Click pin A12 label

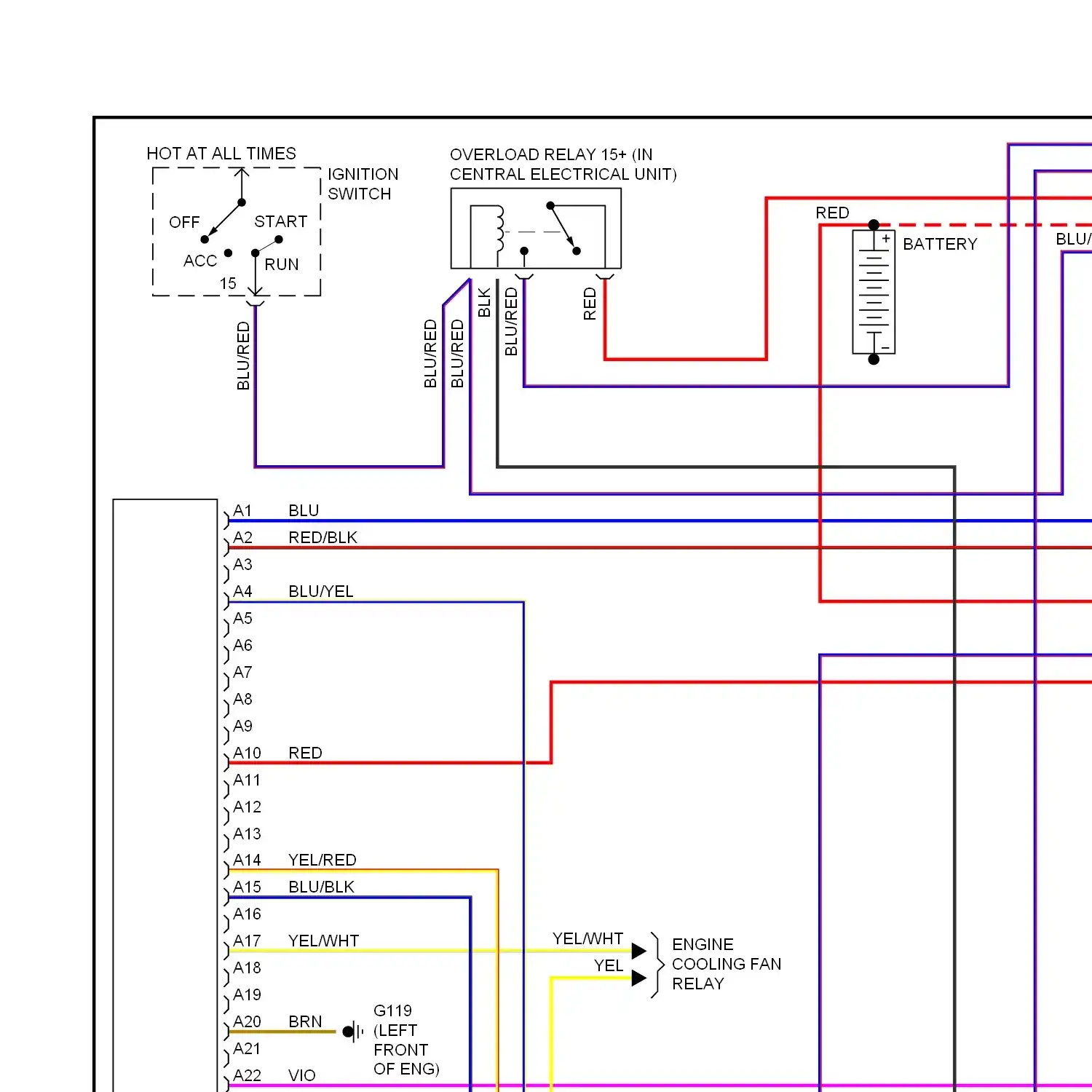click(247, 807)
